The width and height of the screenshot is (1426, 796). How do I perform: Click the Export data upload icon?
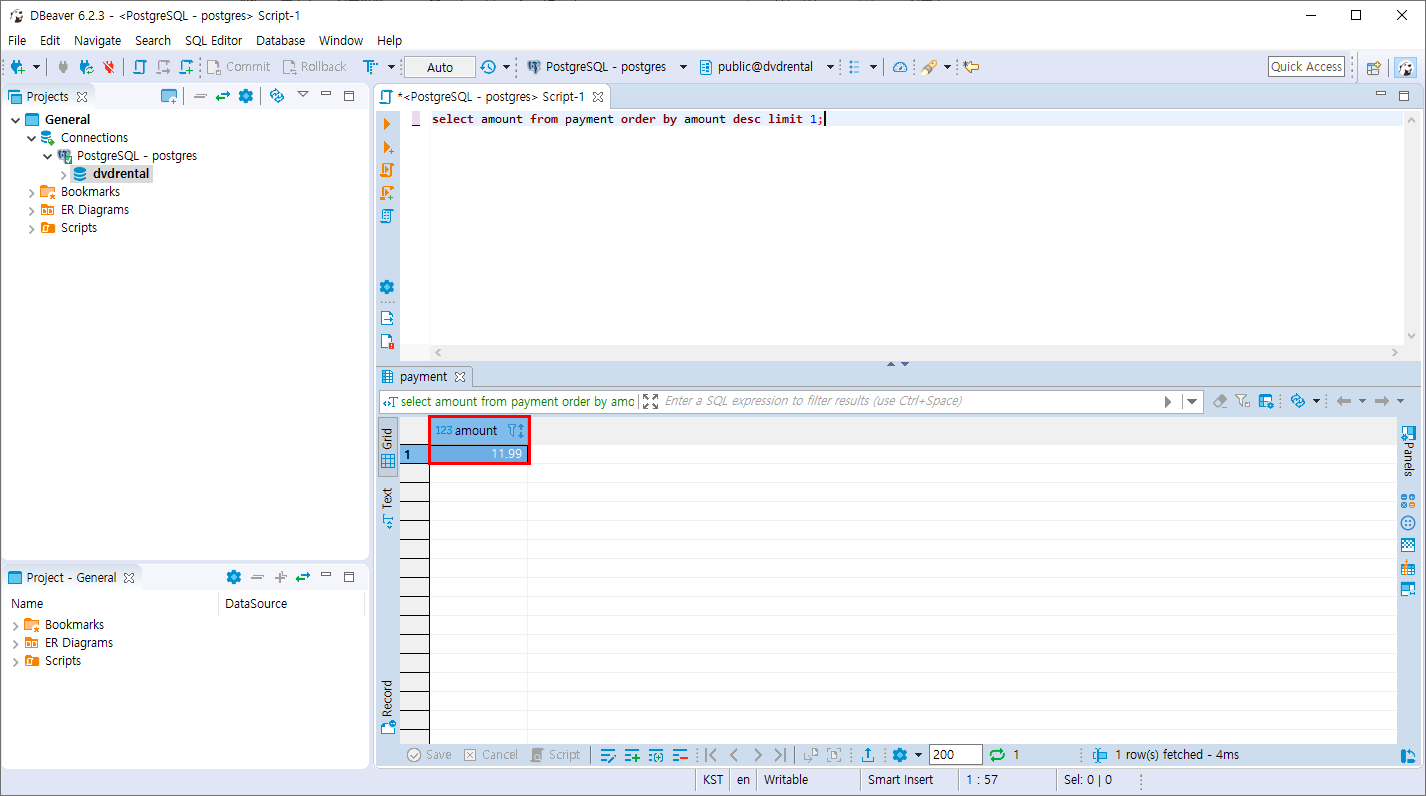coord(868,755)
